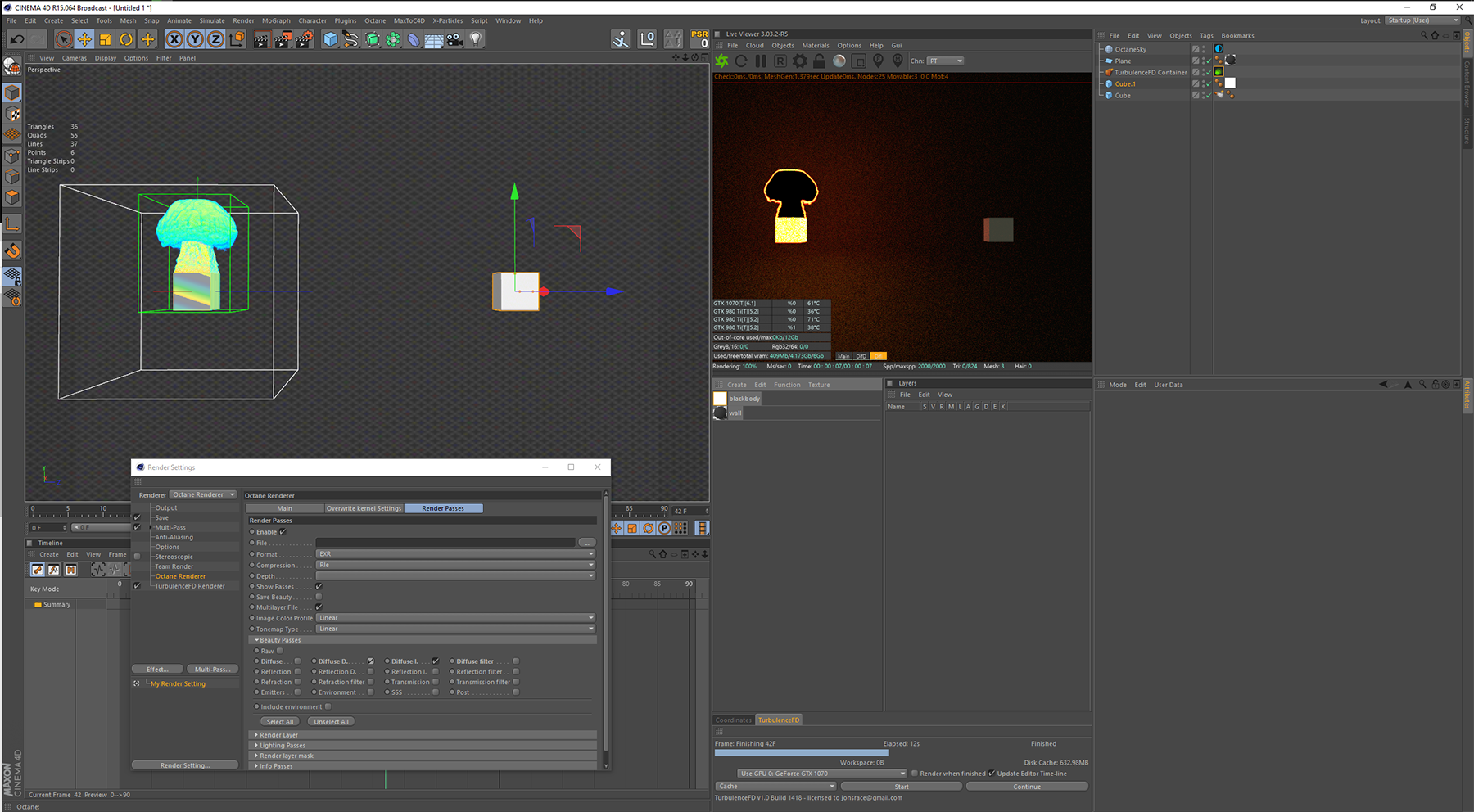This screenshot has width=1474, height=812.
Task: Open Edit Render Settings gear clapperboard
Action: tap(304, 39)
